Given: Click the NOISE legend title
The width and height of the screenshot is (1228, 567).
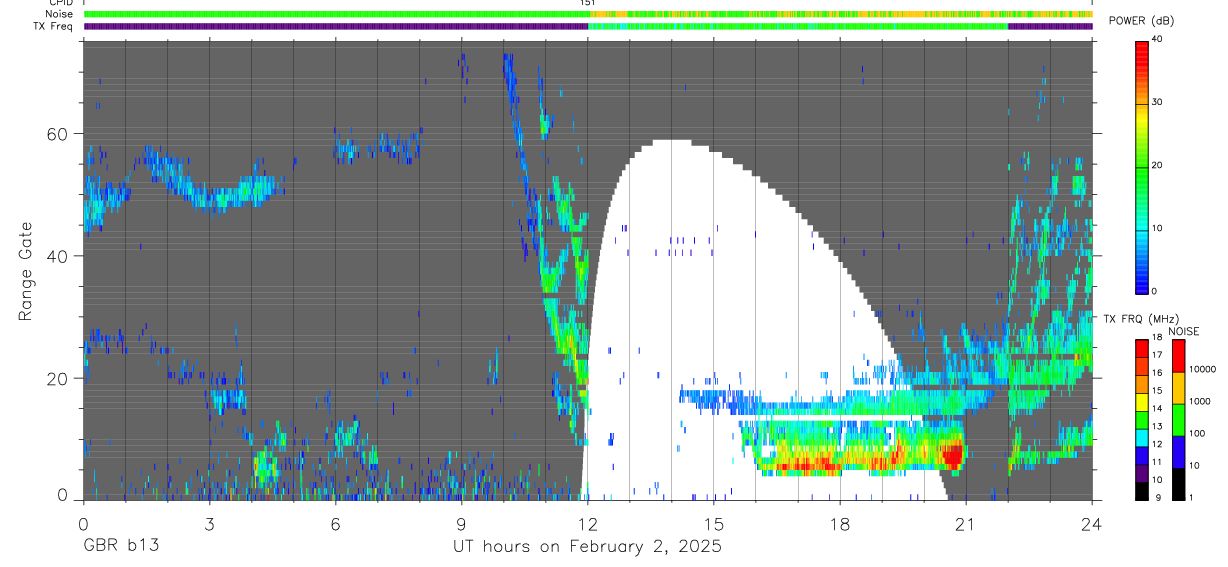Looking at the screenshot, I should (x=1184, y=331).
